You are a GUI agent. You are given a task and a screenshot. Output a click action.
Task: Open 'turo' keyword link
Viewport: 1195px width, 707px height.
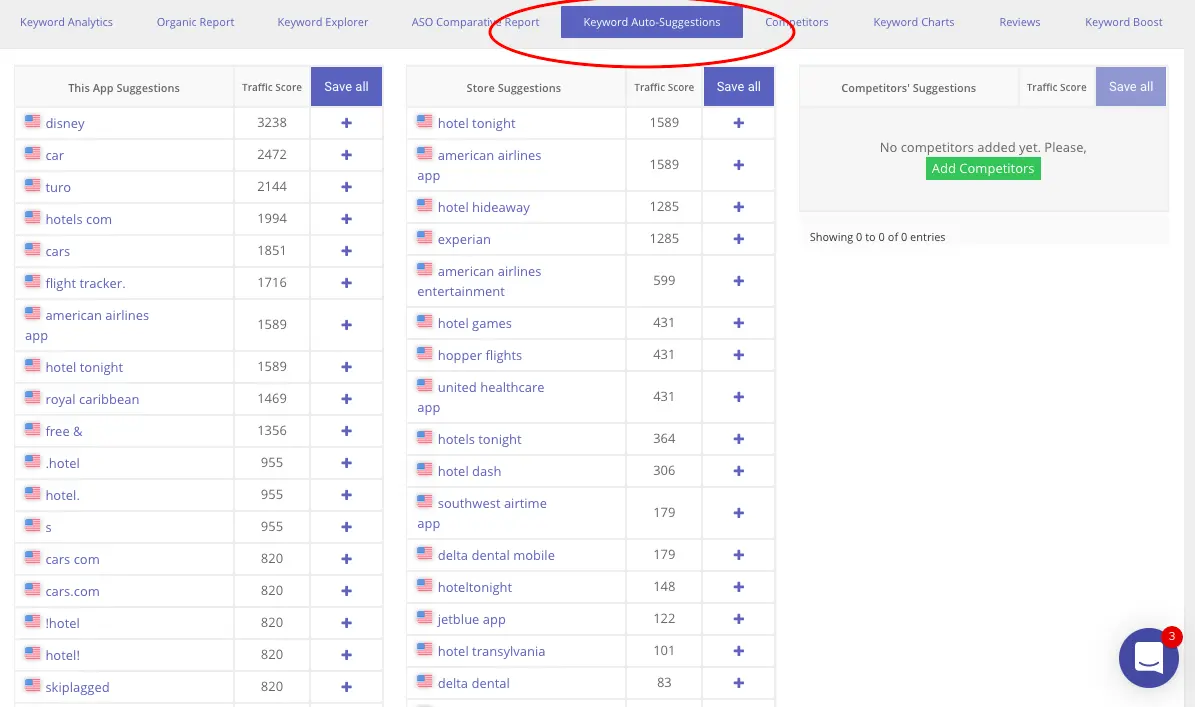click(58, 187)
